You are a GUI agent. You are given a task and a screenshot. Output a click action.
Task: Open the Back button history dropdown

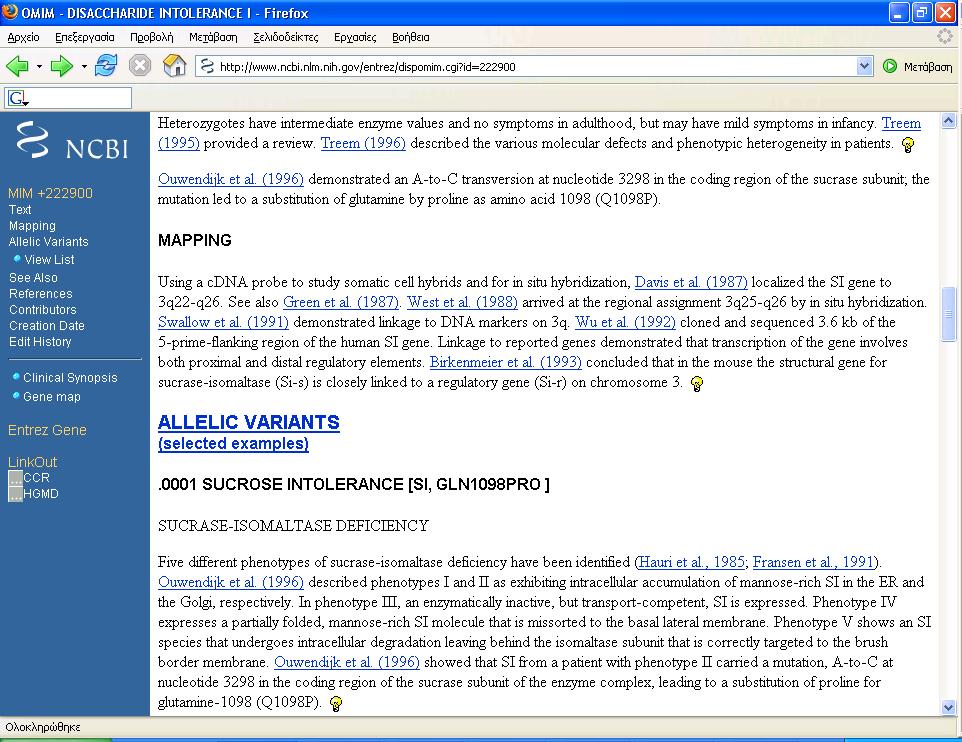click(39, 66)
